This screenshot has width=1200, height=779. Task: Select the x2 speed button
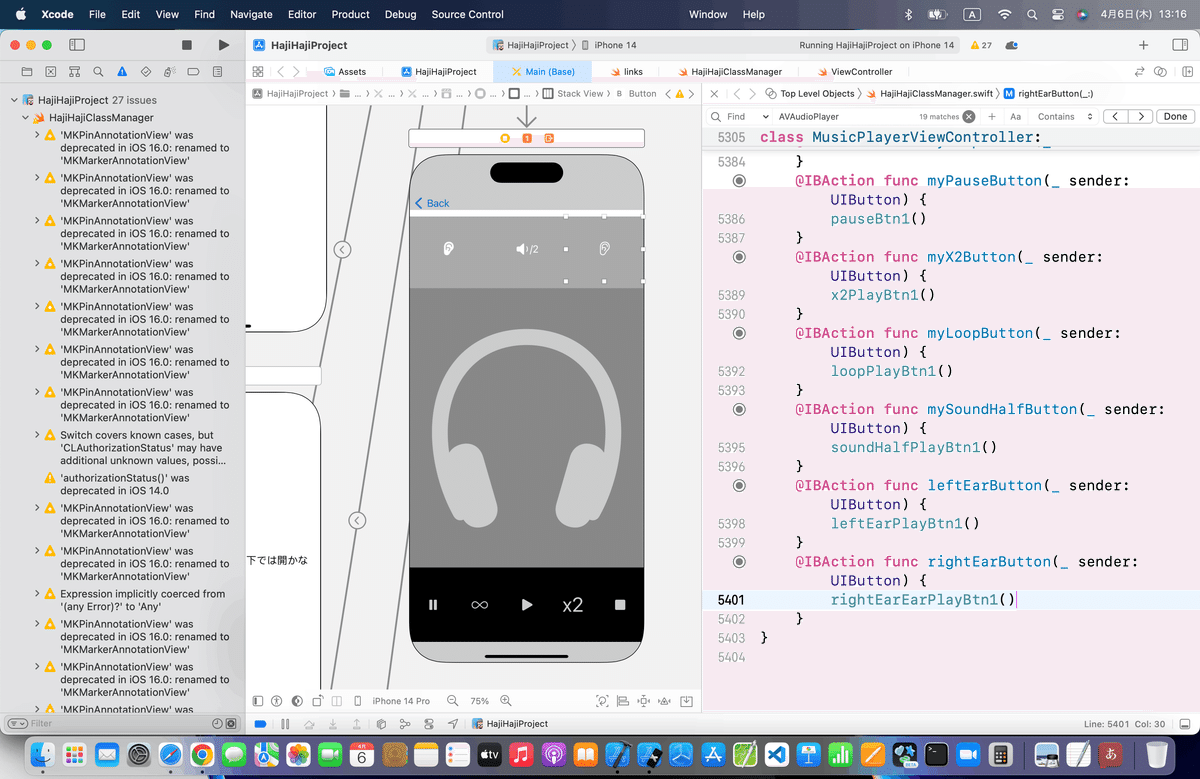click(x=572, y=605)
